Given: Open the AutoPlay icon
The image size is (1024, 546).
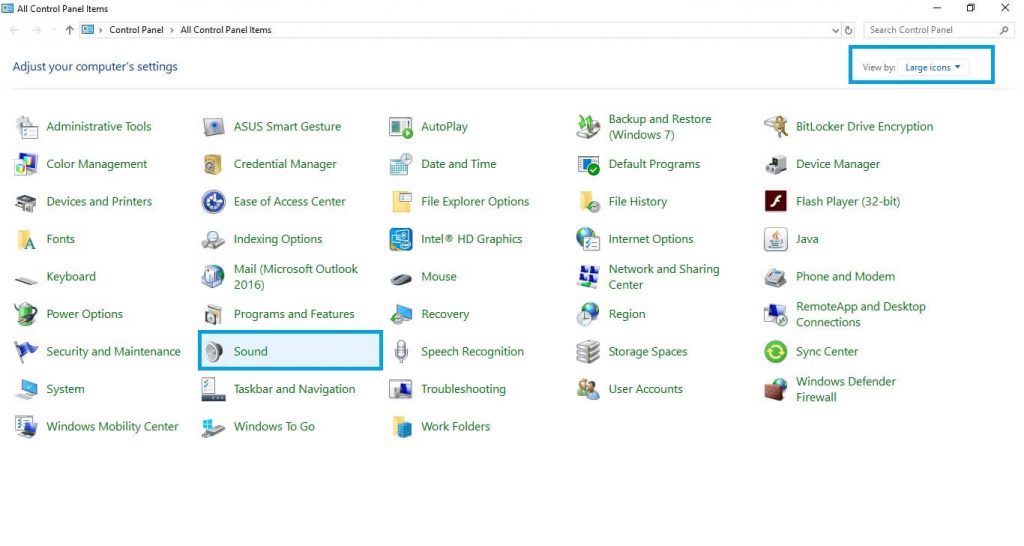Looking at the screenshot, I should (401, 127).
